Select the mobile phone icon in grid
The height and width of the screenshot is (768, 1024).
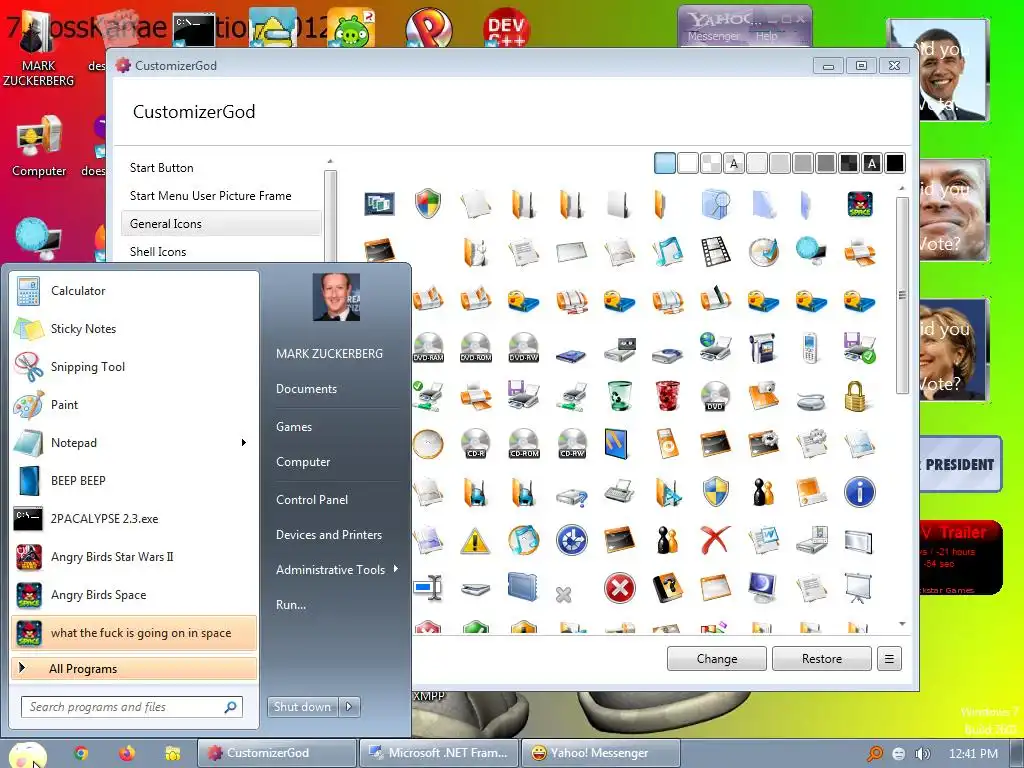pyautogui.click(x=810, y=347)
